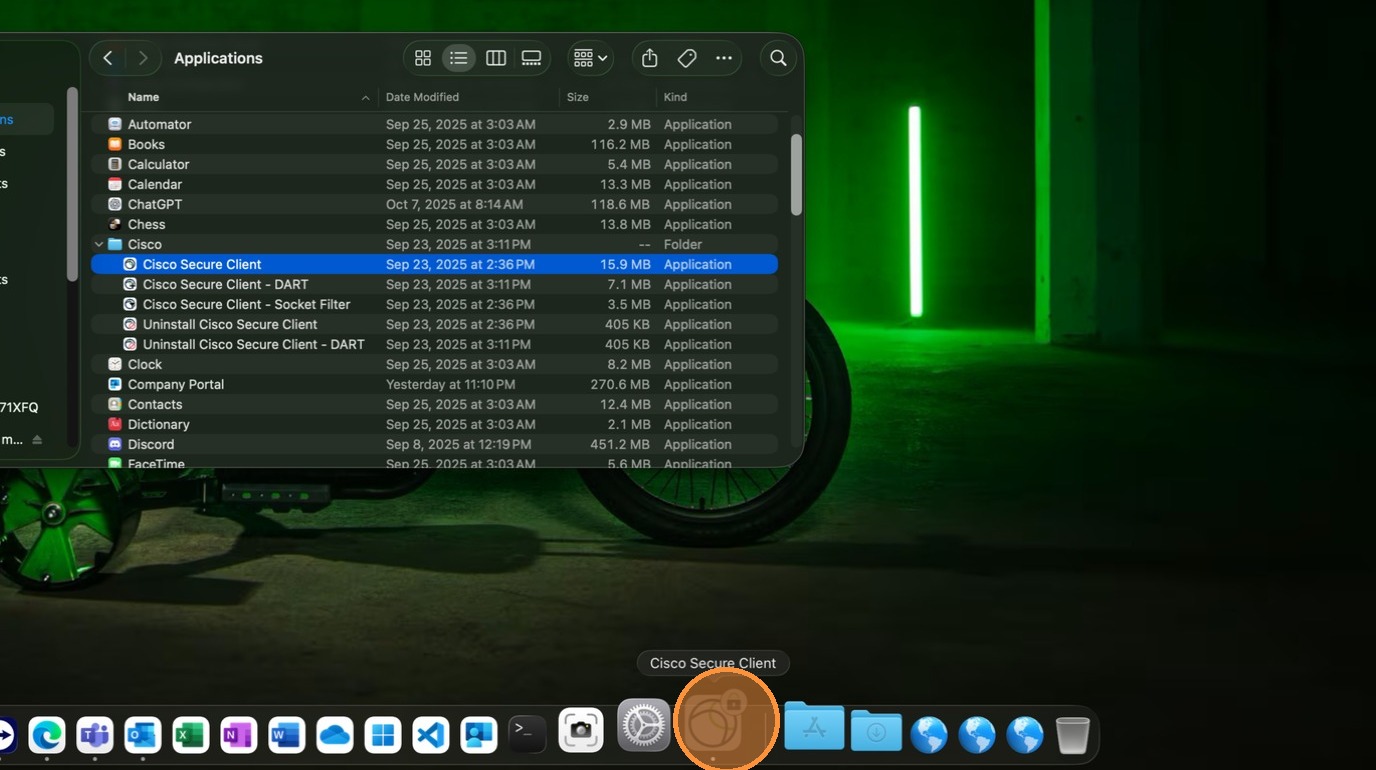Select "Uninstall Cisco Secure Client" name
Viewport: 1376px width, 770px height.
230,324
